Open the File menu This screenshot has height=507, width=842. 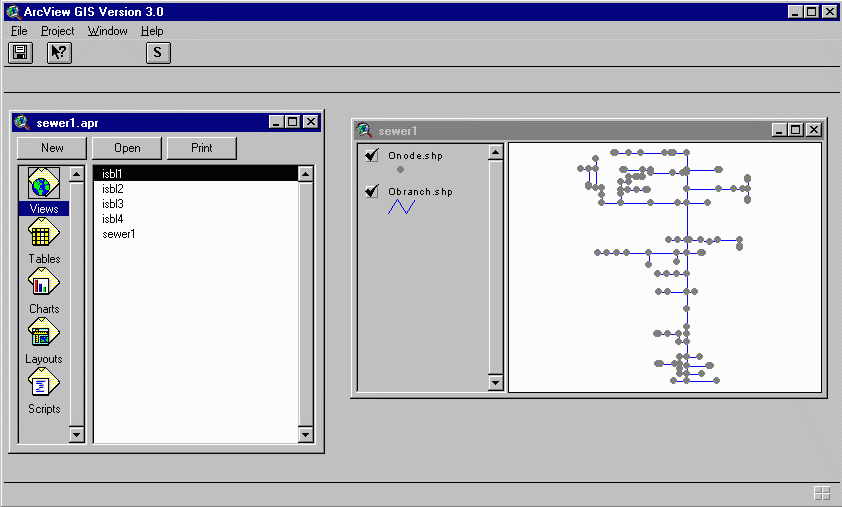[x=19, y=31]
